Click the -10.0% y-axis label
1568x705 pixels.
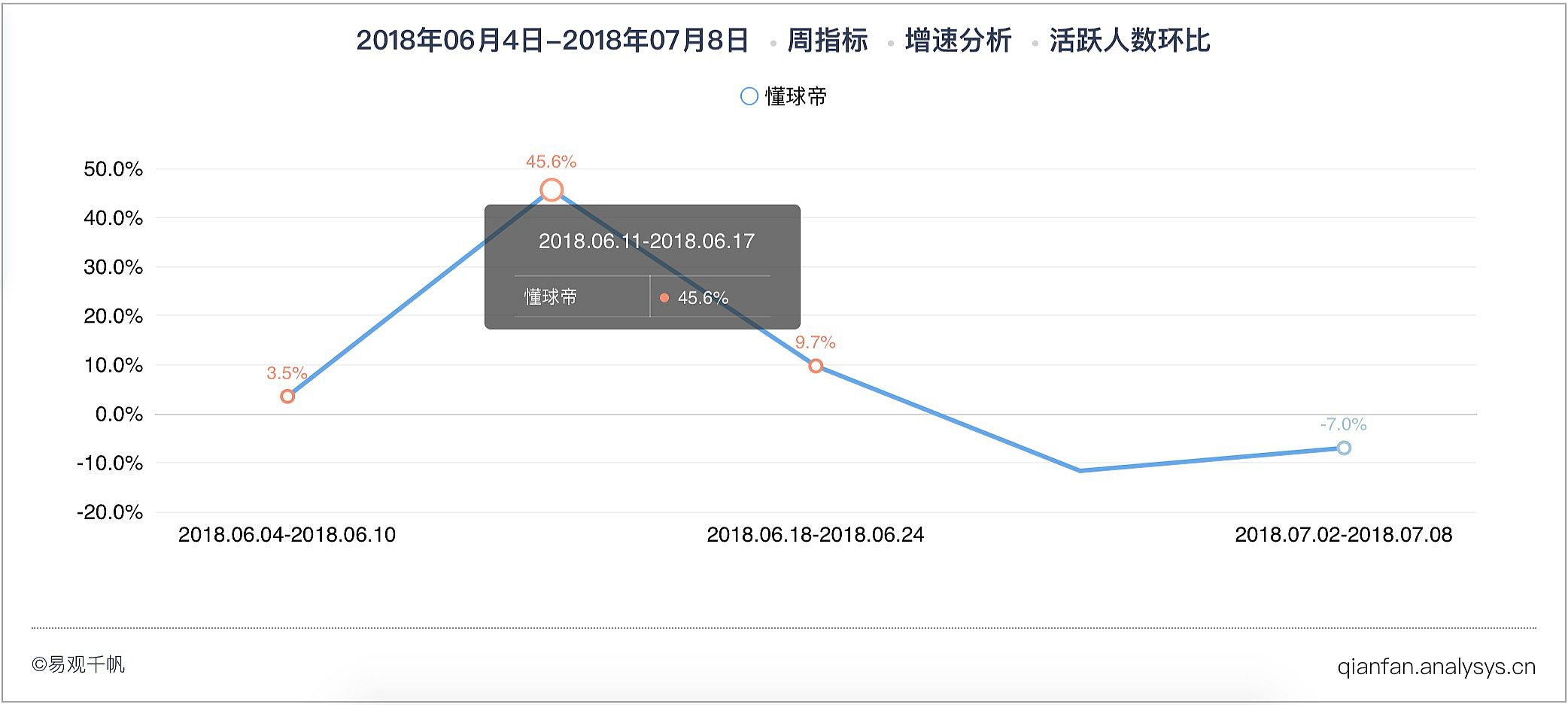click(x=110, y=463)
